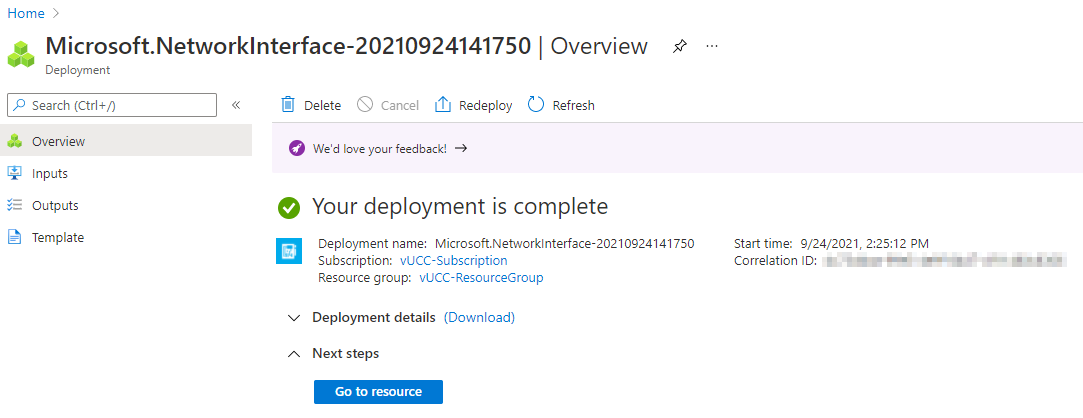Screen dimensions: 1083x418
Task: Collapse the sidebar with double chevron
Action: click(236, 105)
